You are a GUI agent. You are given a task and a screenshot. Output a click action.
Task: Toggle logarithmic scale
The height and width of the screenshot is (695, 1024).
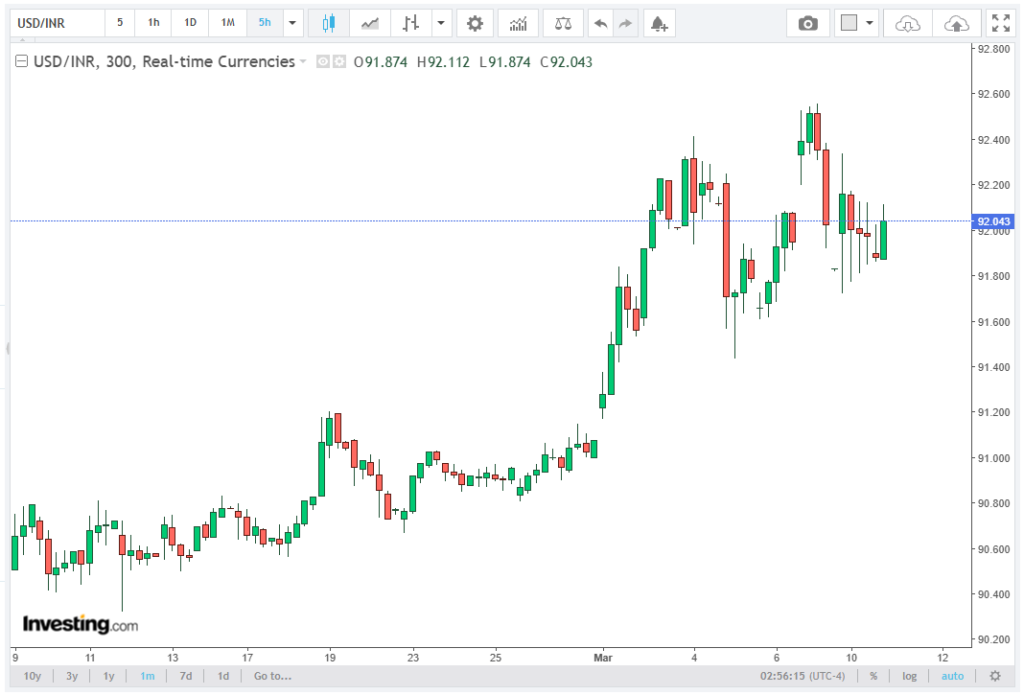(909, 676)
